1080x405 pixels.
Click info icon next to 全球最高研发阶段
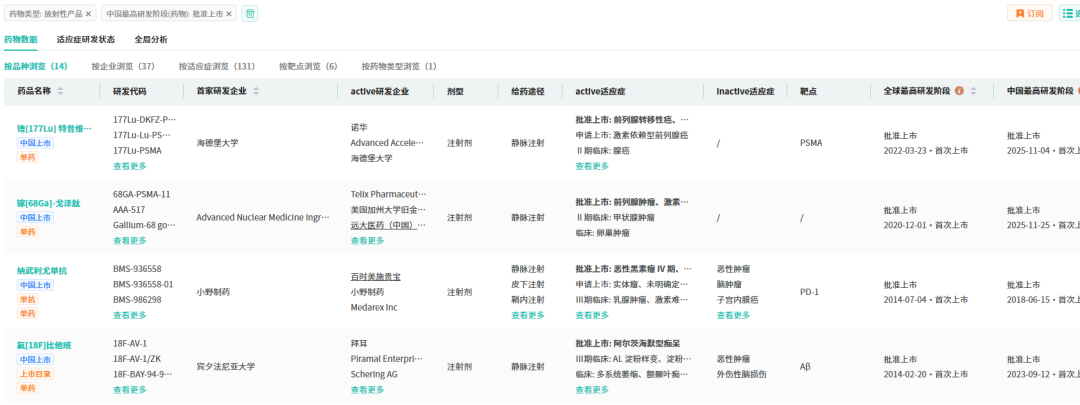[960, 91]
